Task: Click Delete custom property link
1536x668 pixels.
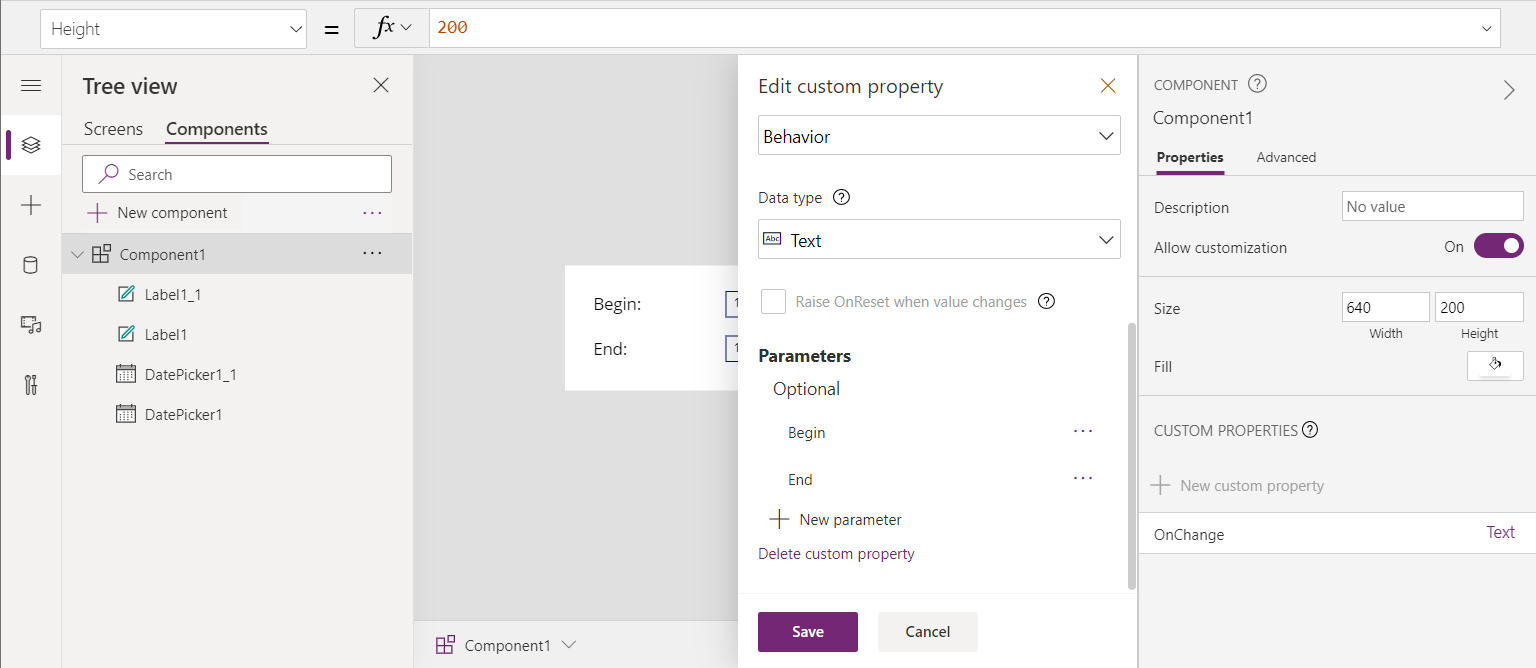Action: pyautogui.click(x=836, y=554)
